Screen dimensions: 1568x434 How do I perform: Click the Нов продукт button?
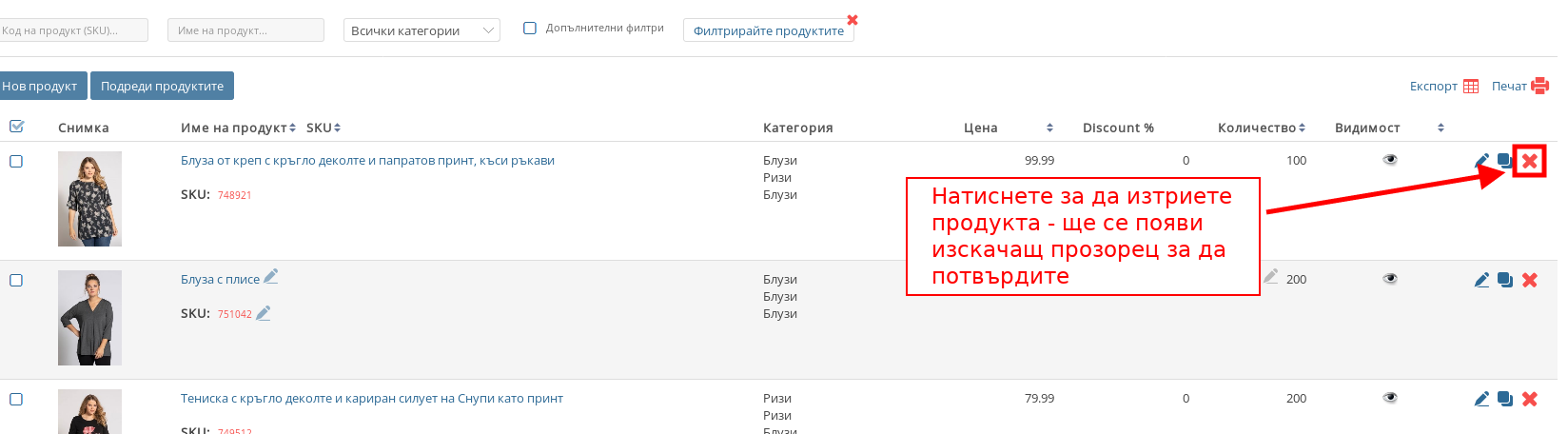coord(42,86)
